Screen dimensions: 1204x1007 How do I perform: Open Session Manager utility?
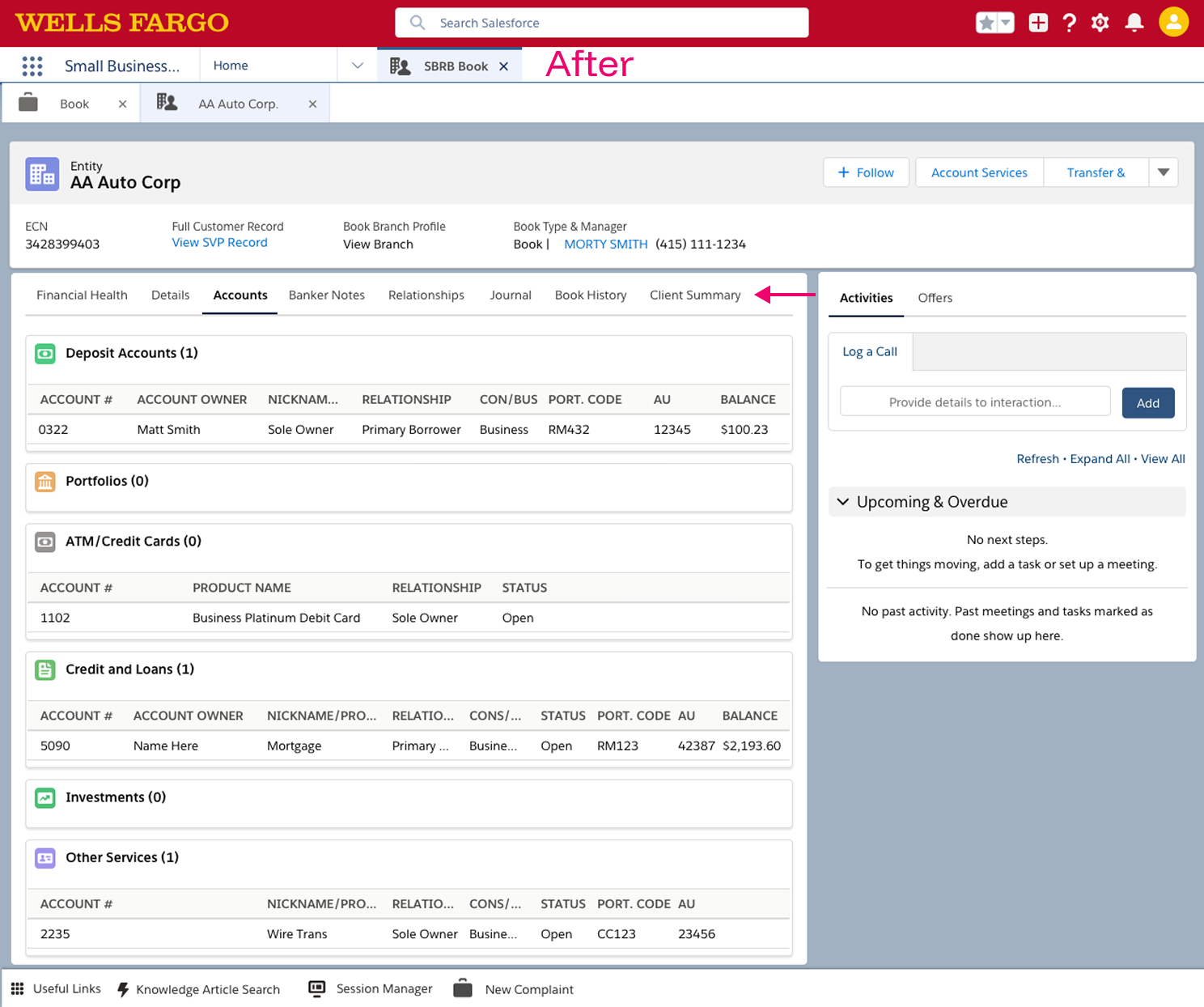tap(371, 988)
